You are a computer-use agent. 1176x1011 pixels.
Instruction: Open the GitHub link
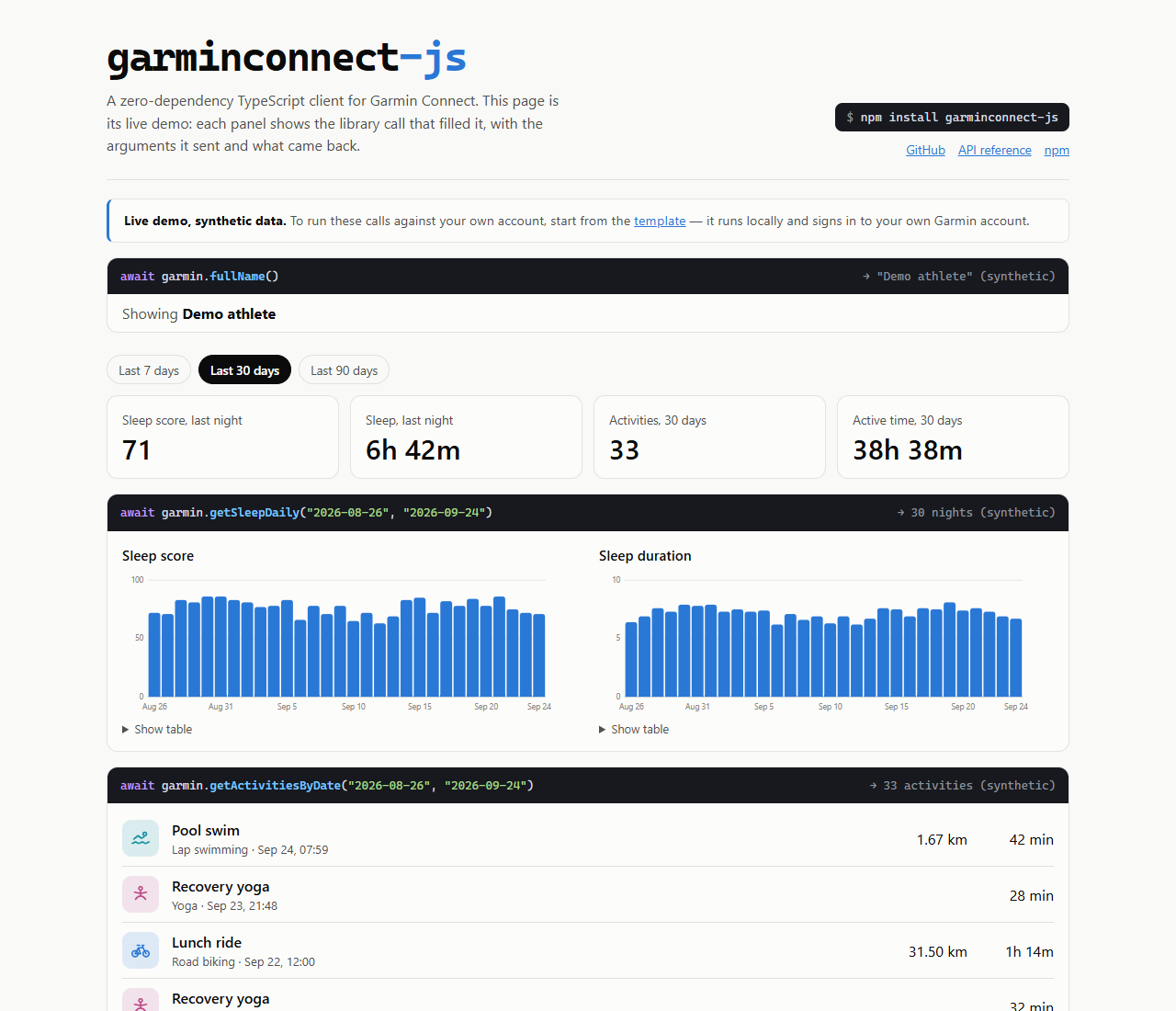[x=925, y=150]
